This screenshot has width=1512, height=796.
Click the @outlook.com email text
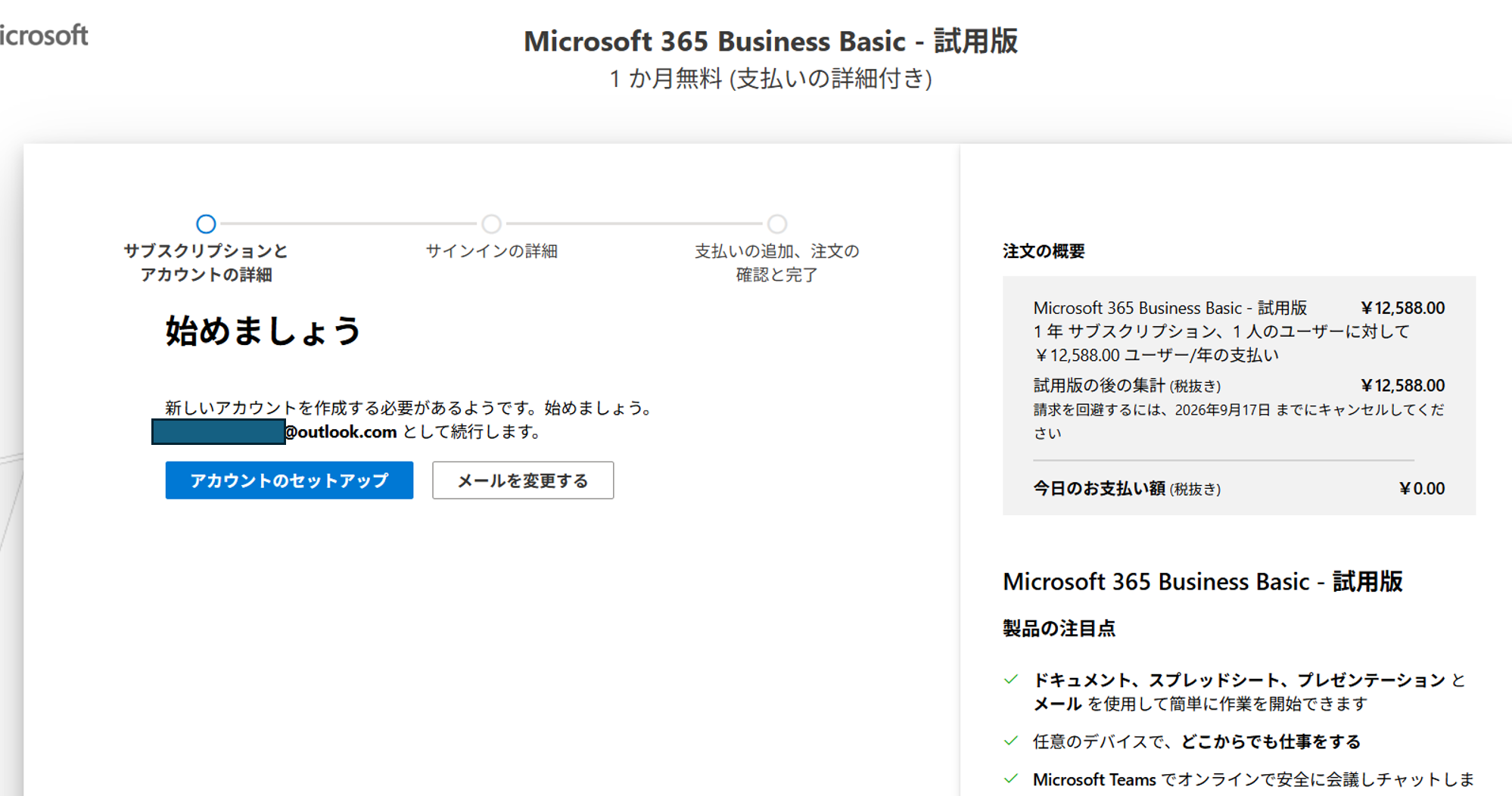click(341, 432)
